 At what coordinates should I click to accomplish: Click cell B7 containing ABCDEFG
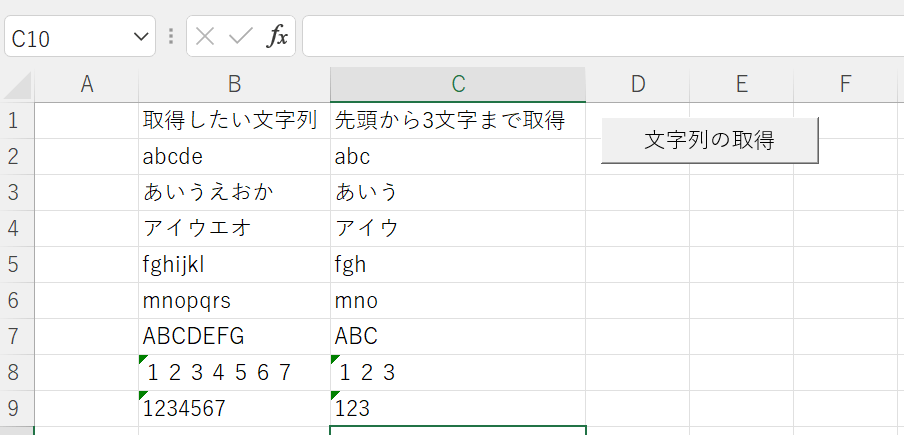coord(234,337)
